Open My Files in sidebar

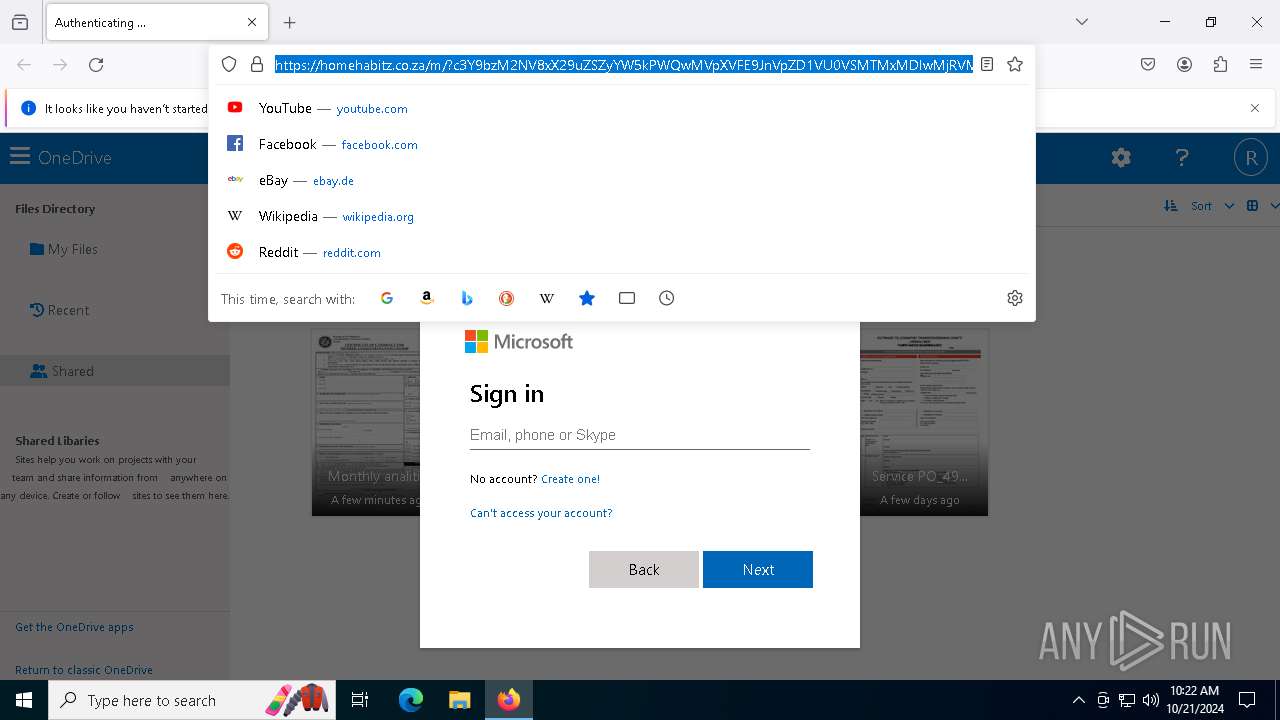64,249
